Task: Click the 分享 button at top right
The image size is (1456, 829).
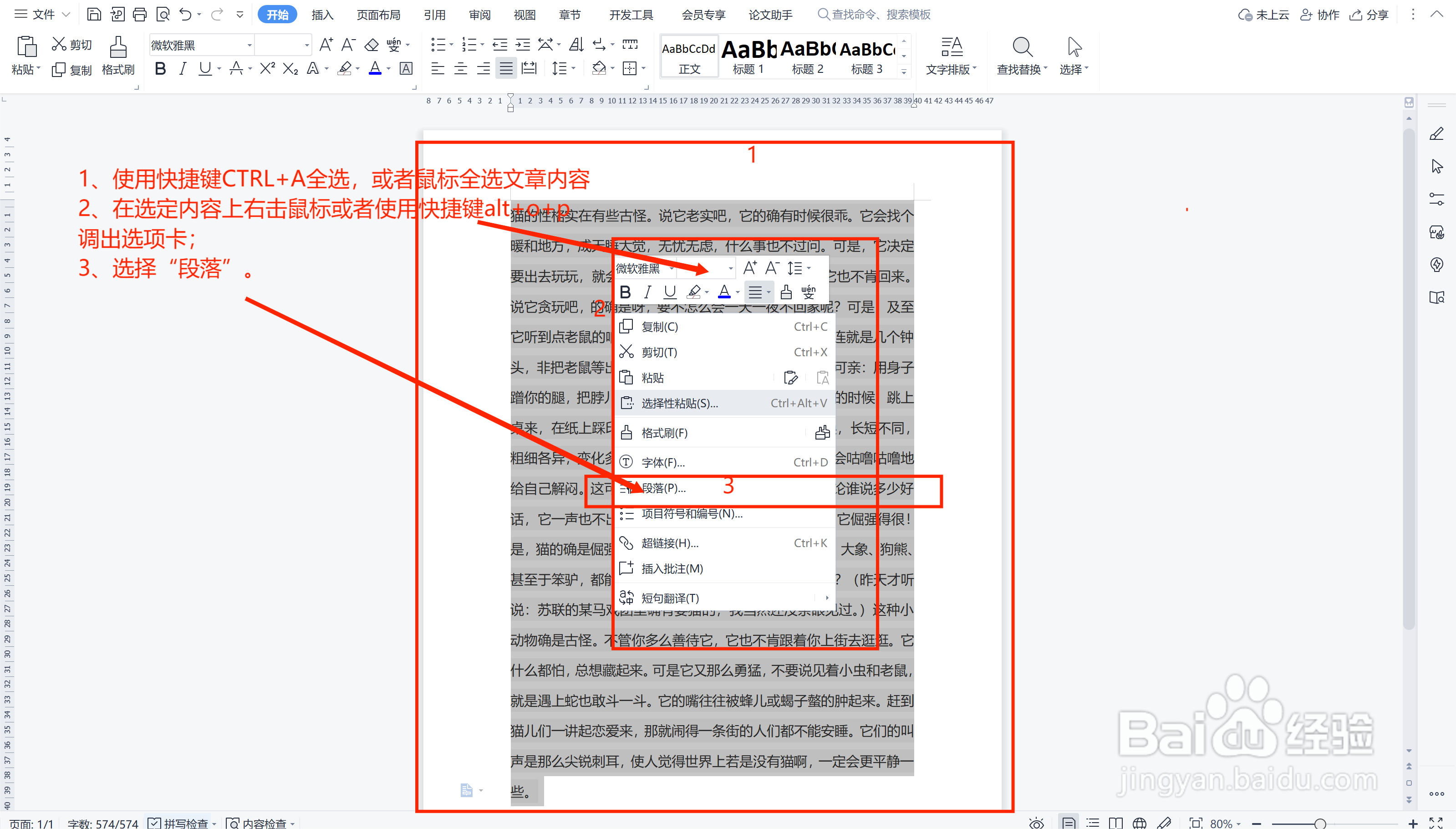Action: point(1369,14)
